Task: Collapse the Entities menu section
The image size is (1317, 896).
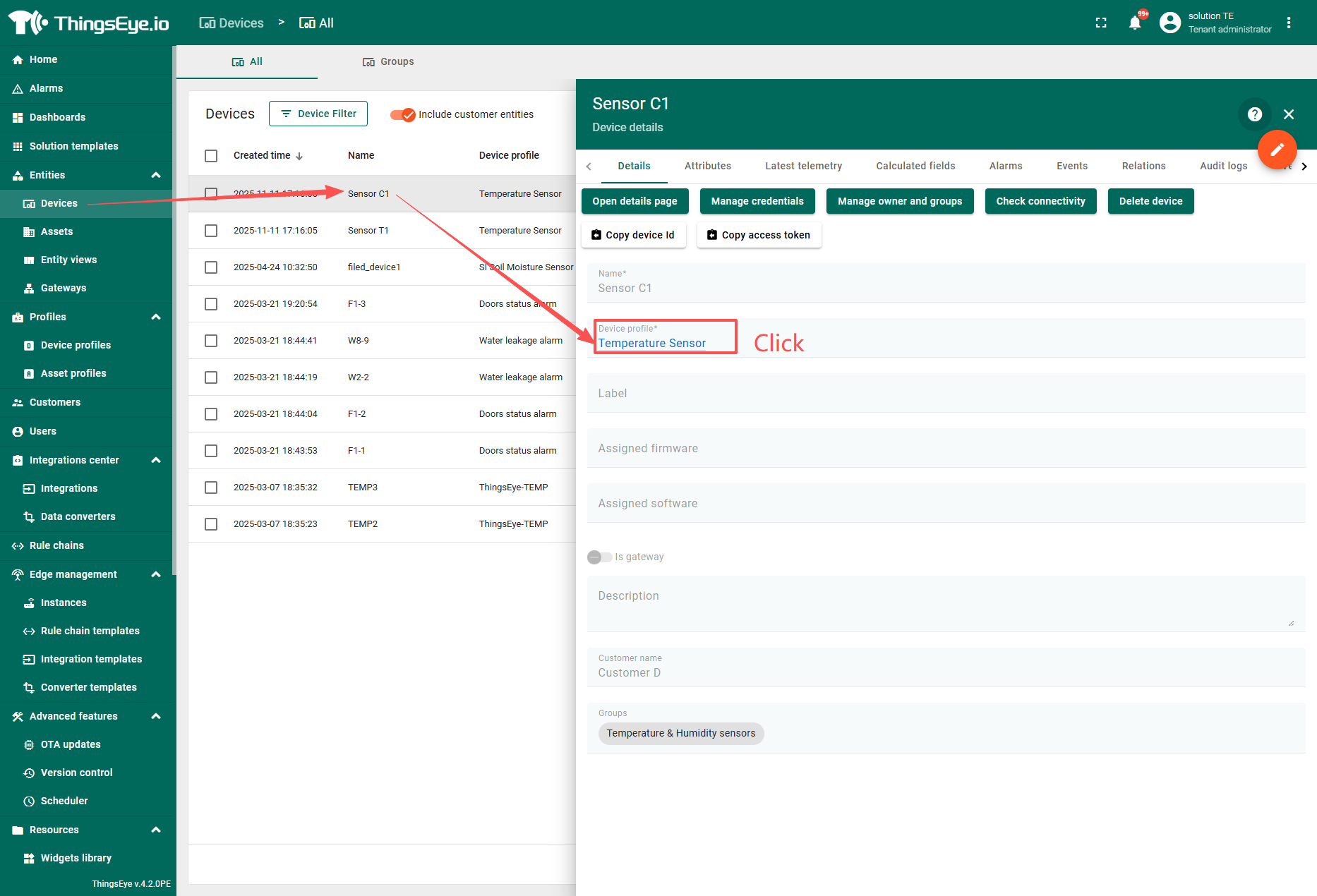Action: click(156, 175)
